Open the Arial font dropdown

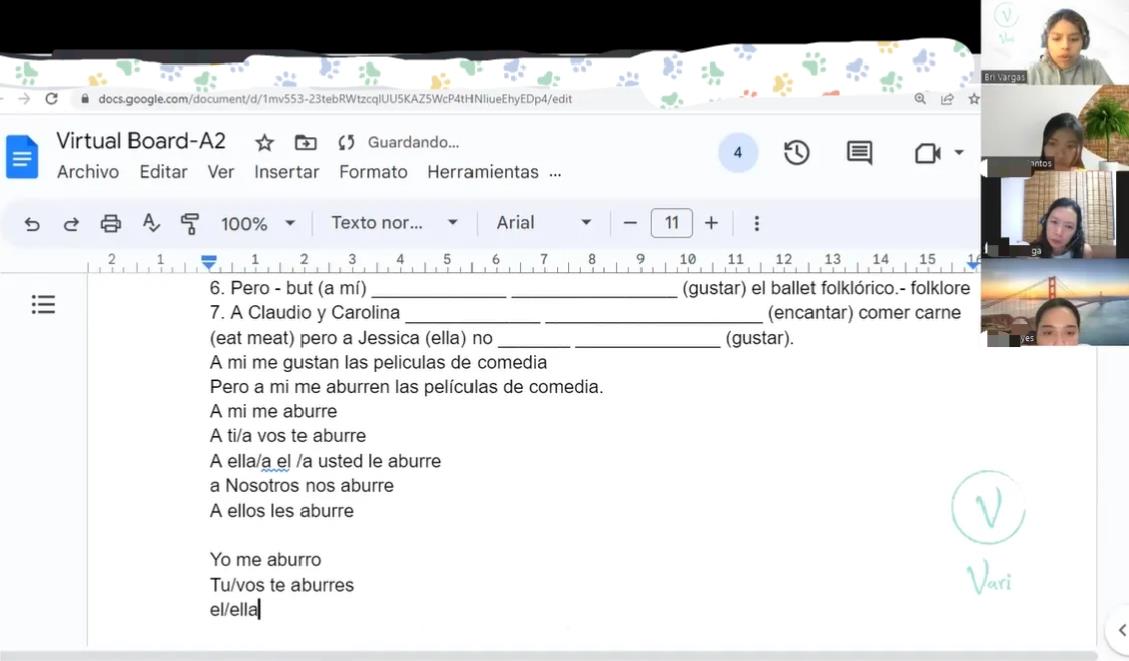point(543,223)
